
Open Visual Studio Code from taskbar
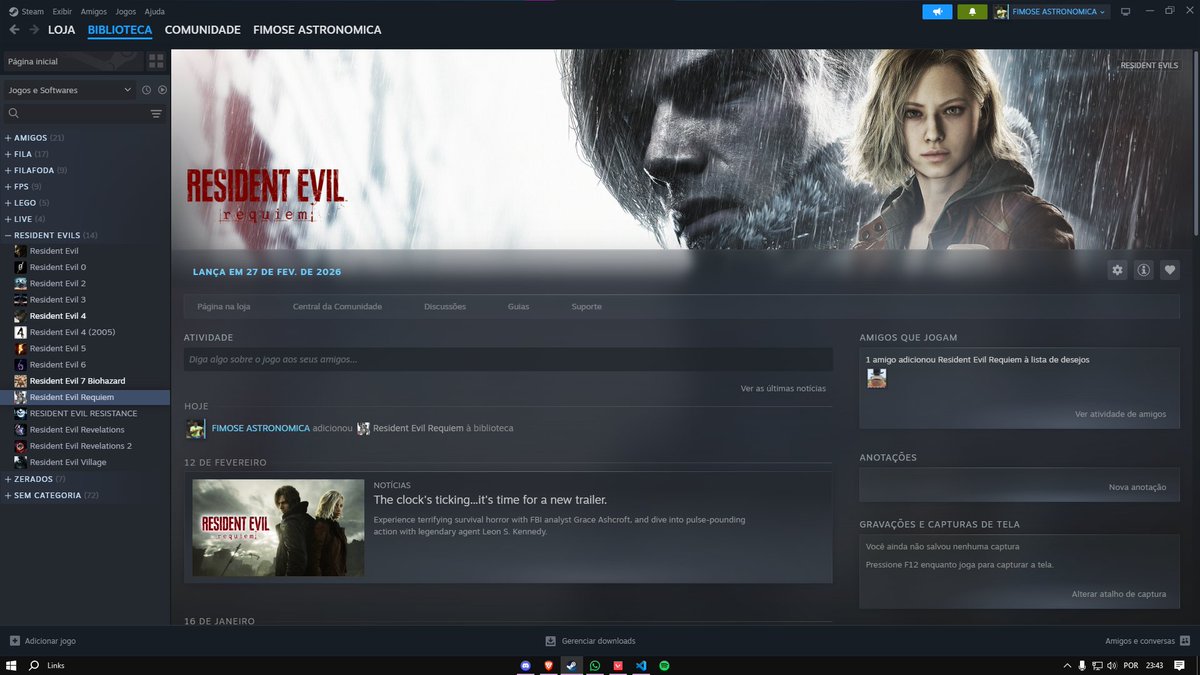642,665
